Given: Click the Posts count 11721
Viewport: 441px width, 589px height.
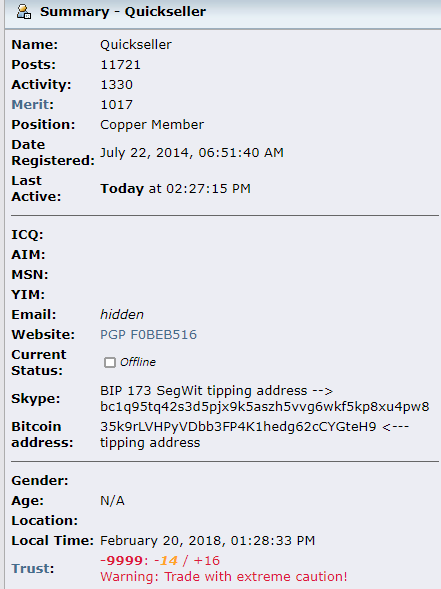Looking at the screenshot, I should click(x=120, y=65).
